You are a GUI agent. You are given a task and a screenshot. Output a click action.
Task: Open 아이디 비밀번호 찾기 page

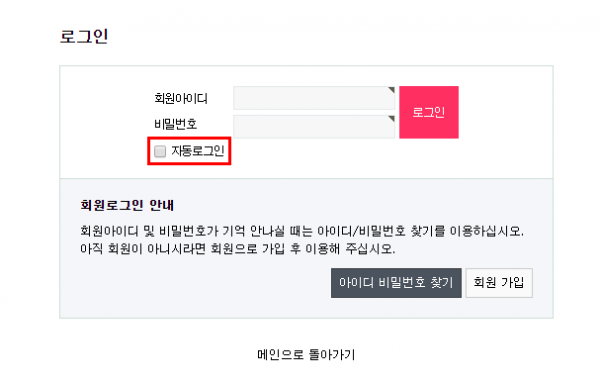(x=396, y=283)
